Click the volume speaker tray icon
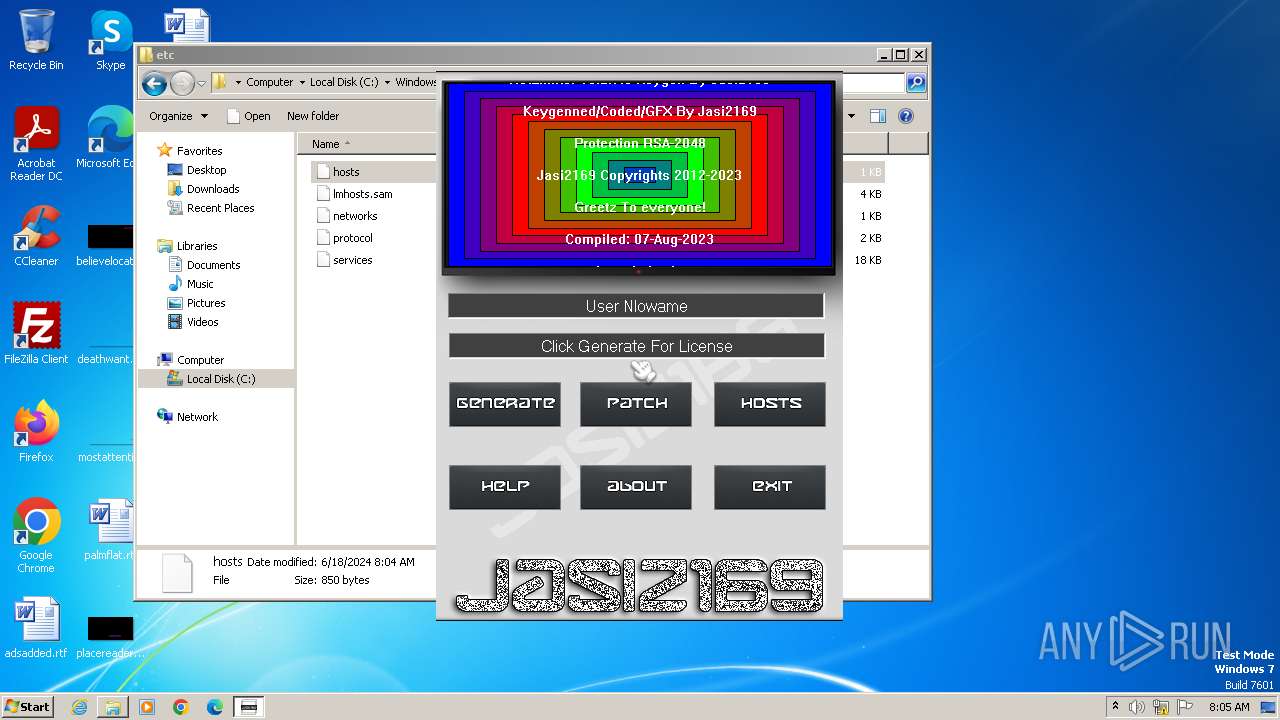 click(x=1138, y=707)
